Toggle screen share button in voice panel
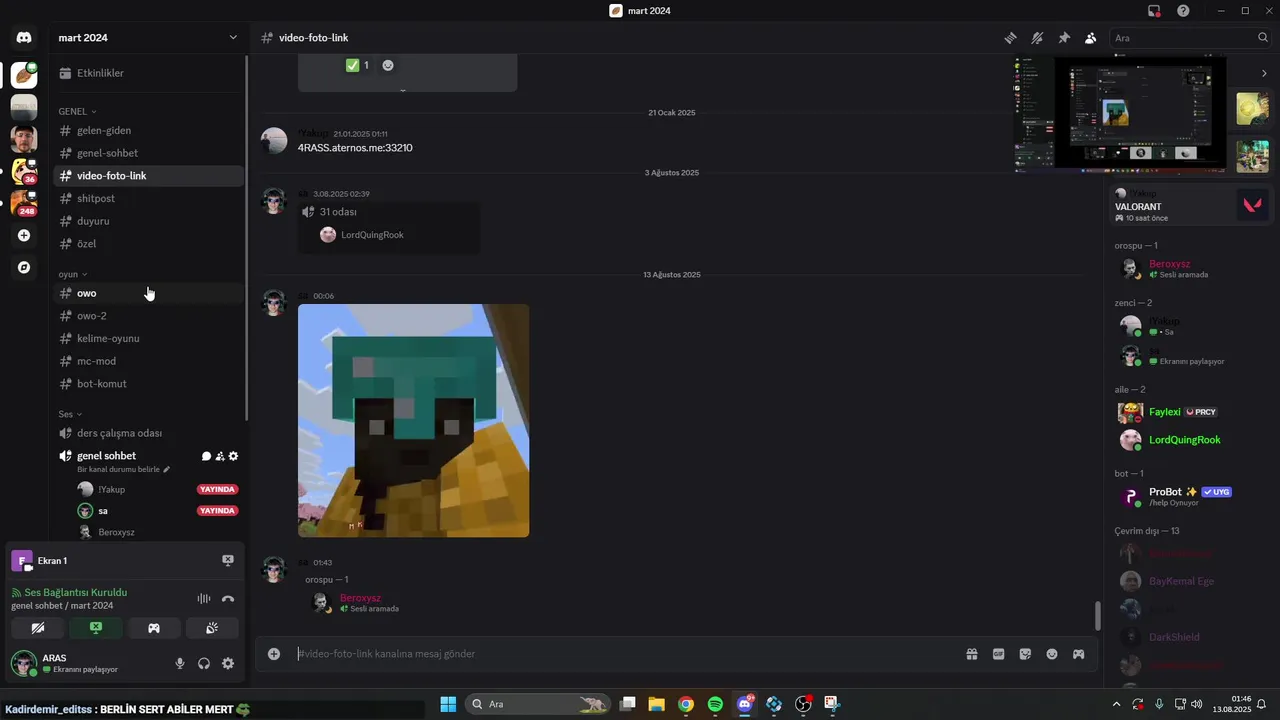The width and height of the screenshot is (1280, 720). coord(96,628)
